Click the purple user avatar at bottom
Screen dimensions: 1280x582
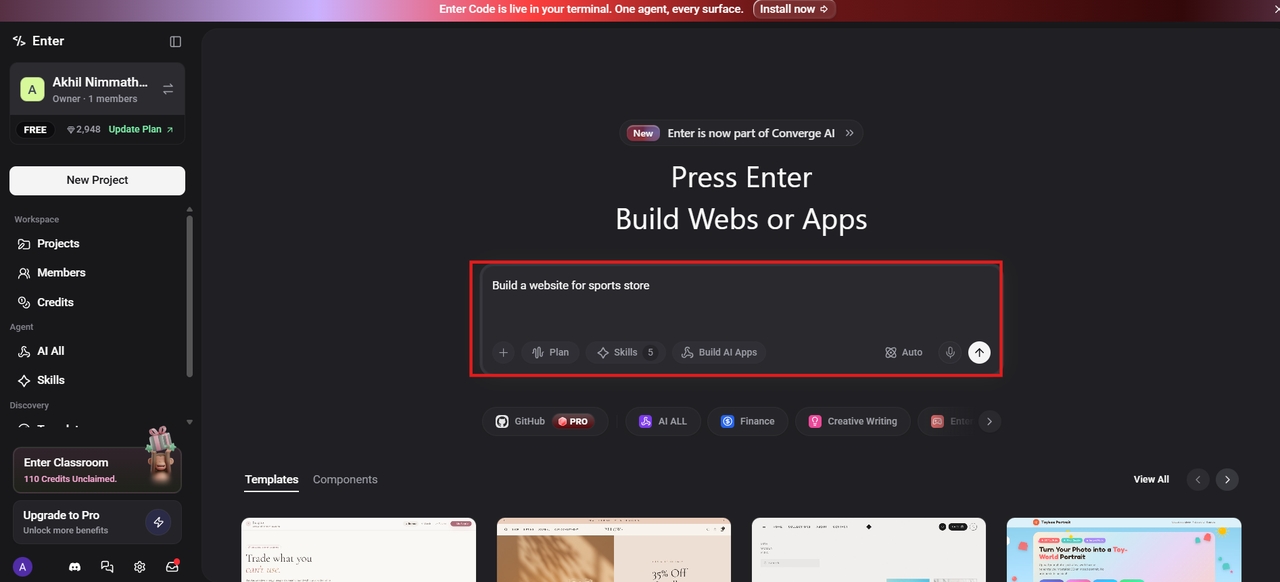click(23, 567)
